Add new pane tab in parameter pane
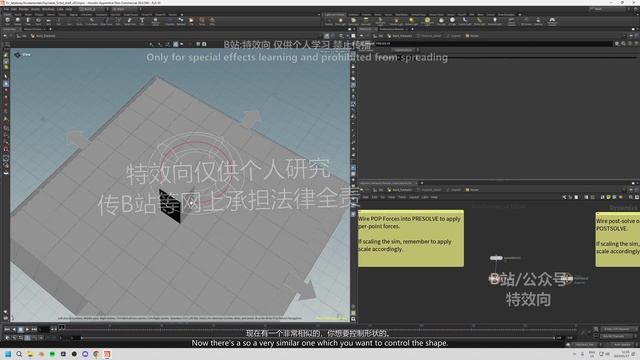This screenshot has width=640, height=360. 412,29
